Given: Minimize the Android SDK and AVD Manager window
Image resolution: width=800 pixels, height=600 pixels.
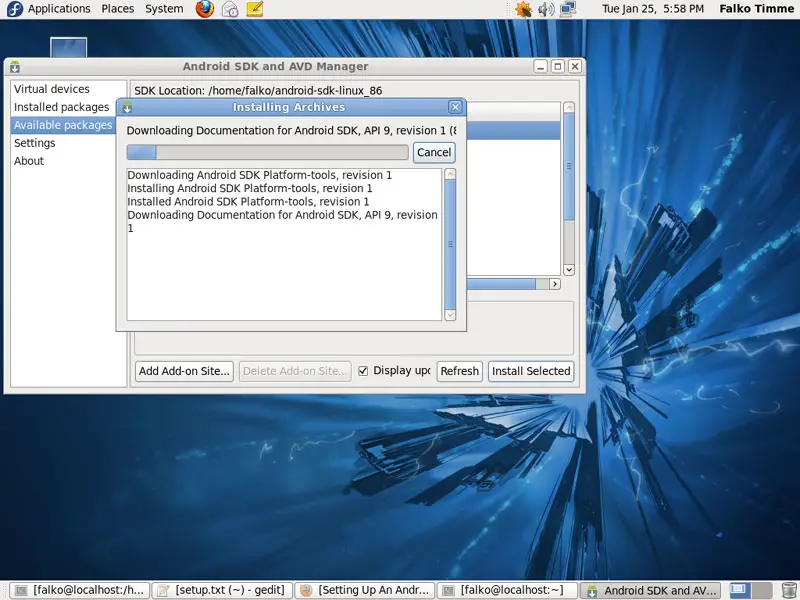Looking at the screenshot, I should (540, 66).
